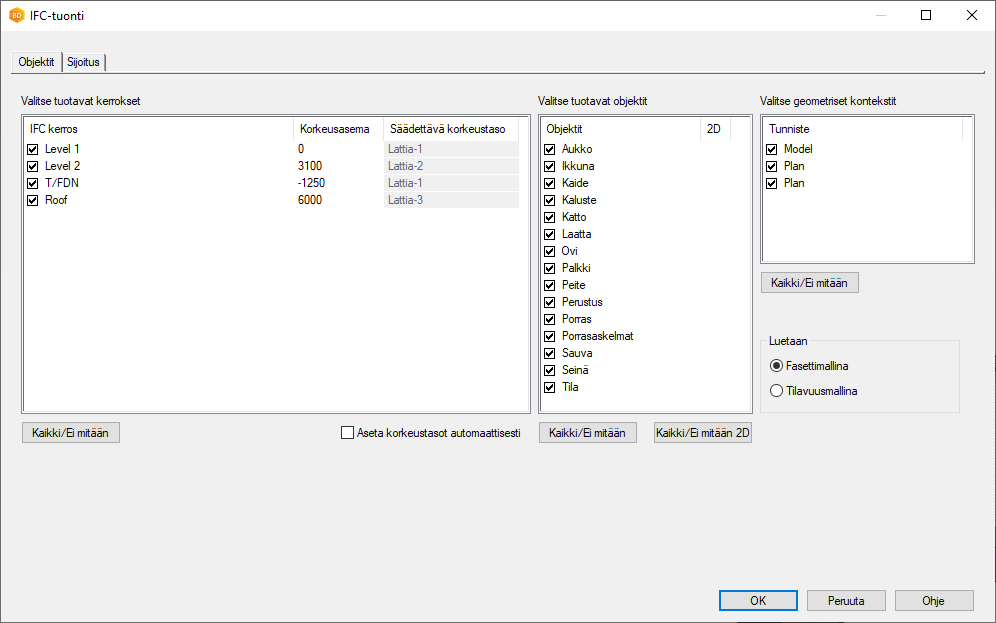The width and height of the screenshot is (996, 623).
Task: Uncheck the Model context checkbox
Action: 772,149
